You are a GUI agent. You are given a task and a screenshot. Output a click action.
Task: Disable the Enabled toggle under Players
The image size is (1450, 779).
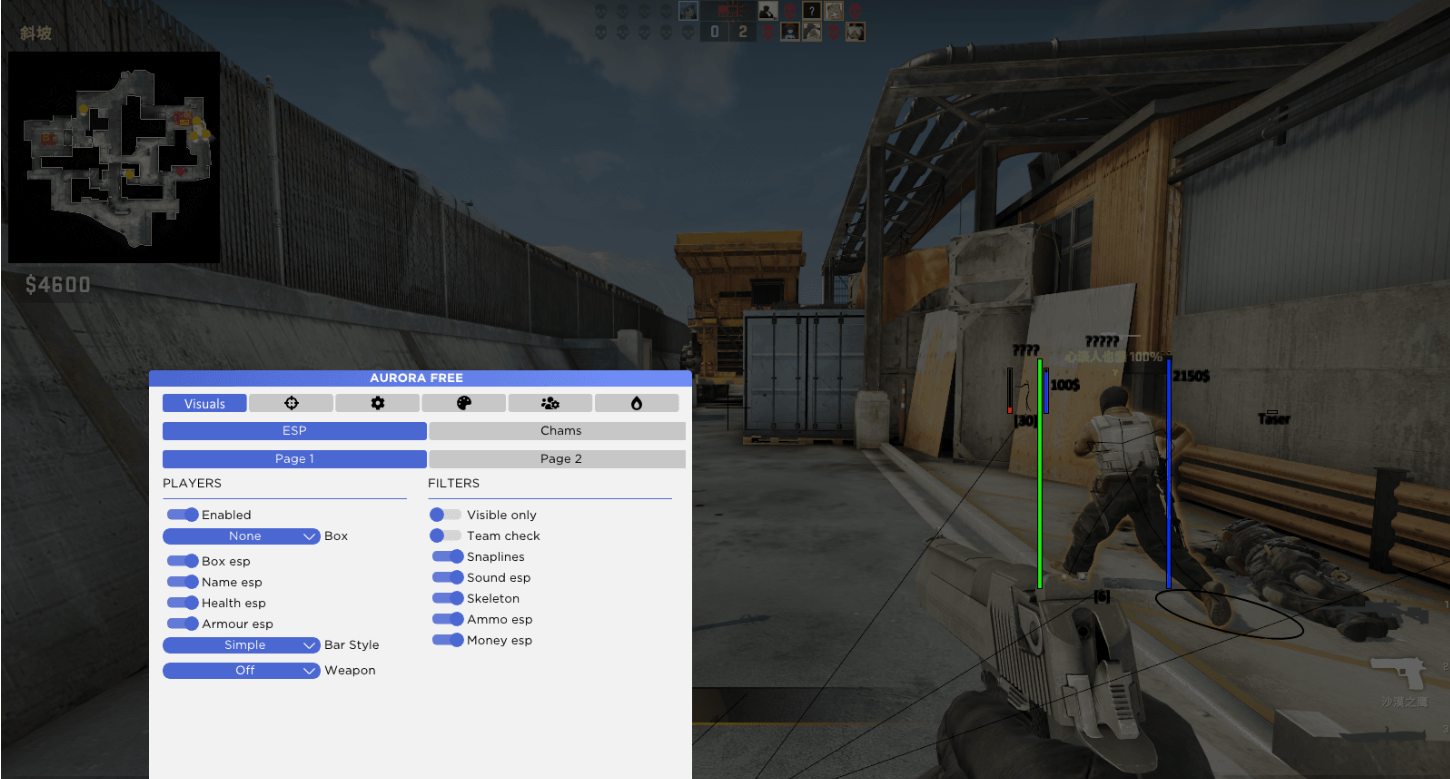point(183,515)
